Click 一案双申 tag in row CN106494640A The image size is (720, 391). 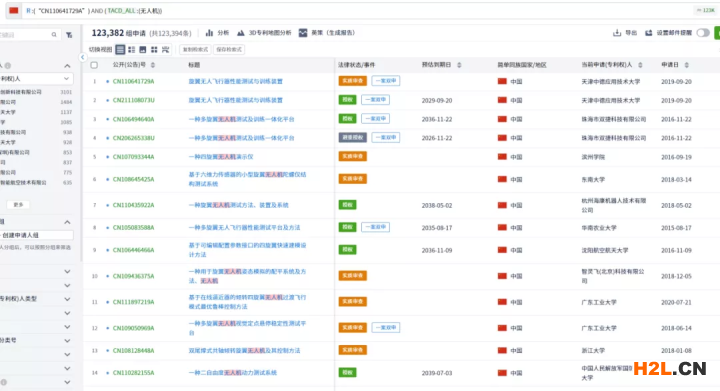point(376,118)
